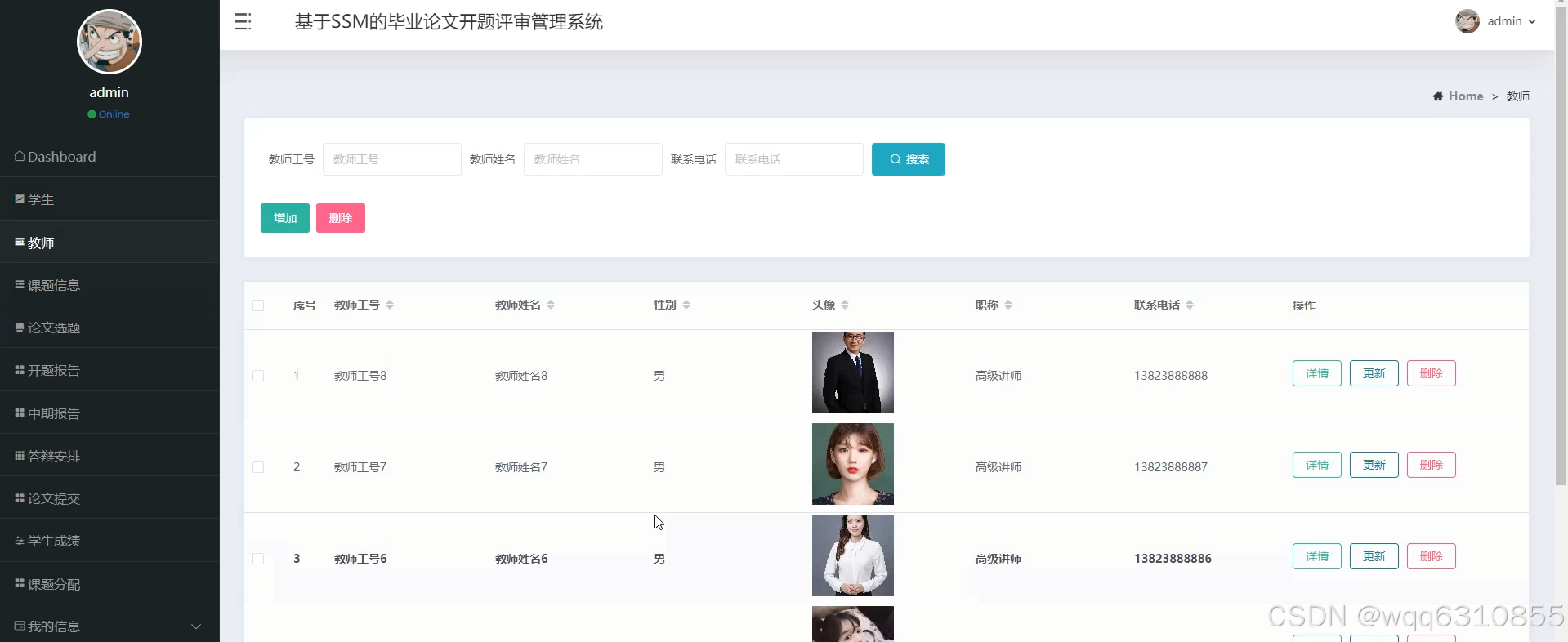Click the 开题报告 grid icon

point(20,370)
